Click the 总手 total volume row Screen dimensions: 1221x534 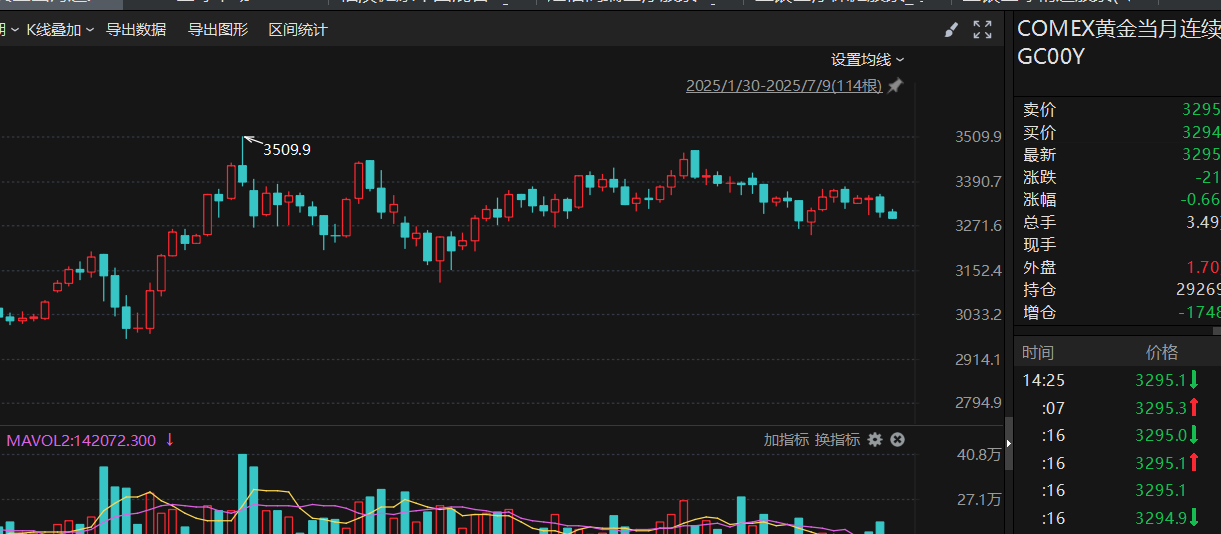pyautogui.click(x=1120, y=222)
